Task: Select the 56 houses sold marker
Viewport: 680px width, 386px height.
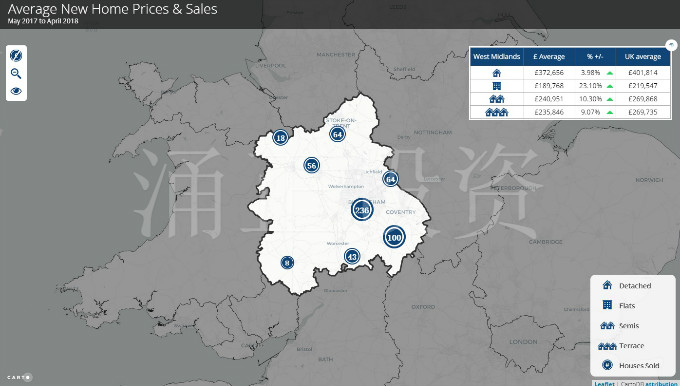Action: click(x=311, y=165)
